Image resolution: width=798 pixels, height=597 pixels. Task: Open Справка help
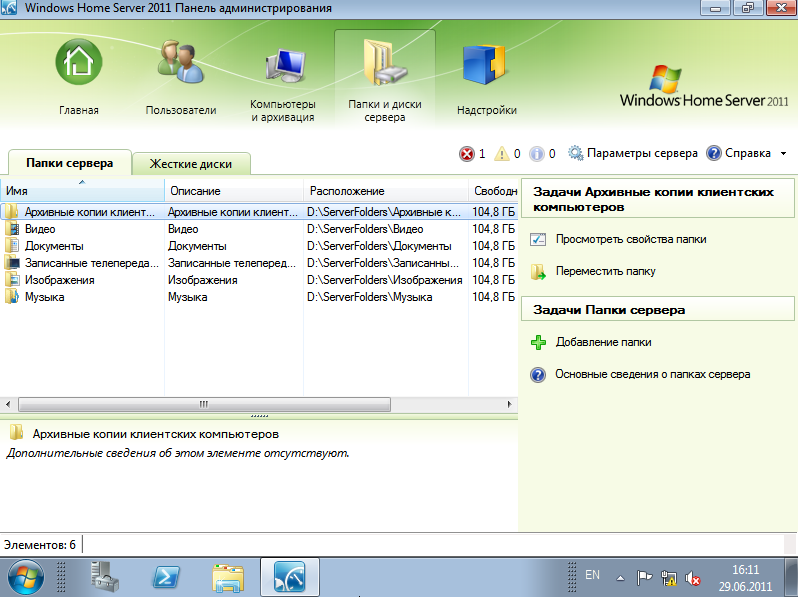click(739, 153)
